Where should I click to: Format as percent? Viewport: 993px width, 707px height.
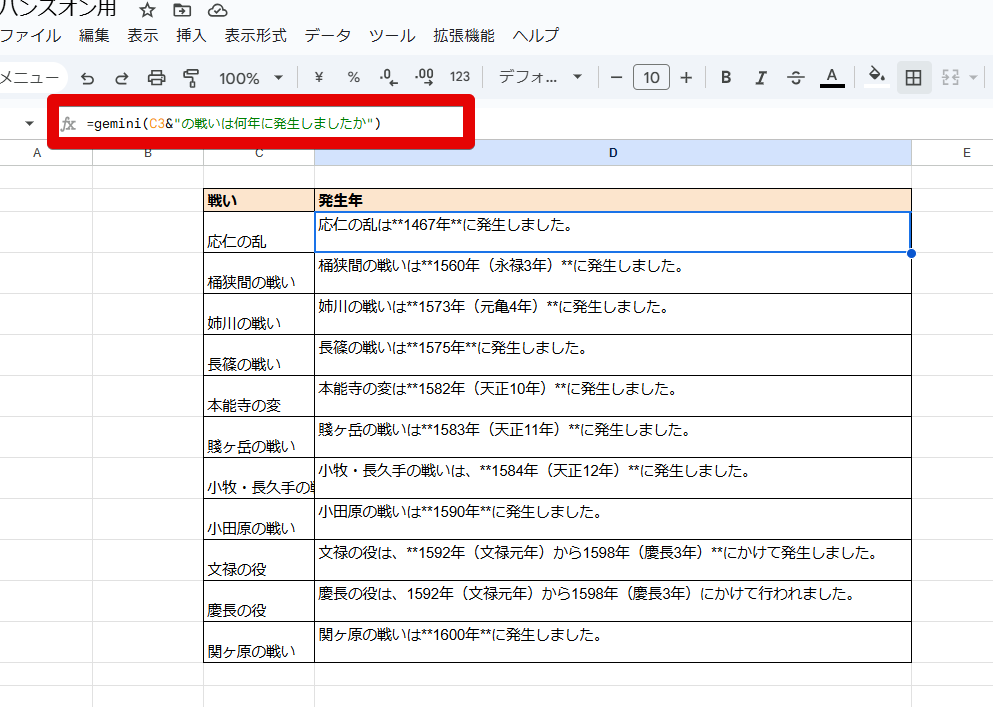353,77
